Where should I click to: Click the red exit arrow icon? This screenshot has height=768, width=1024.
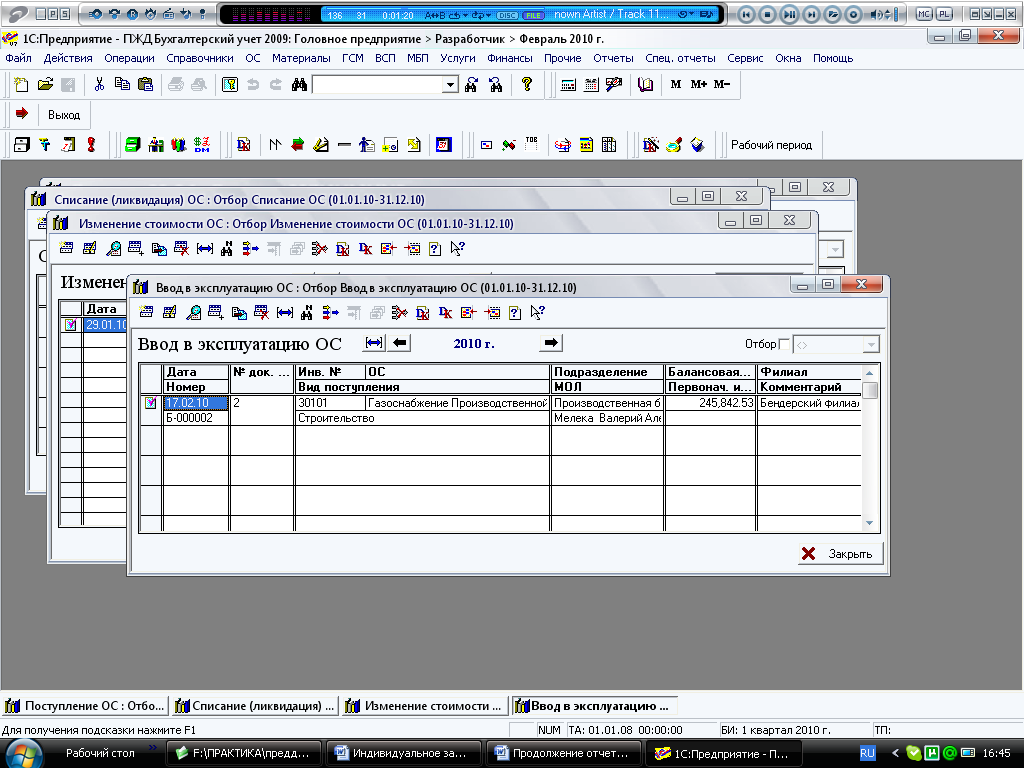point(22,114)
